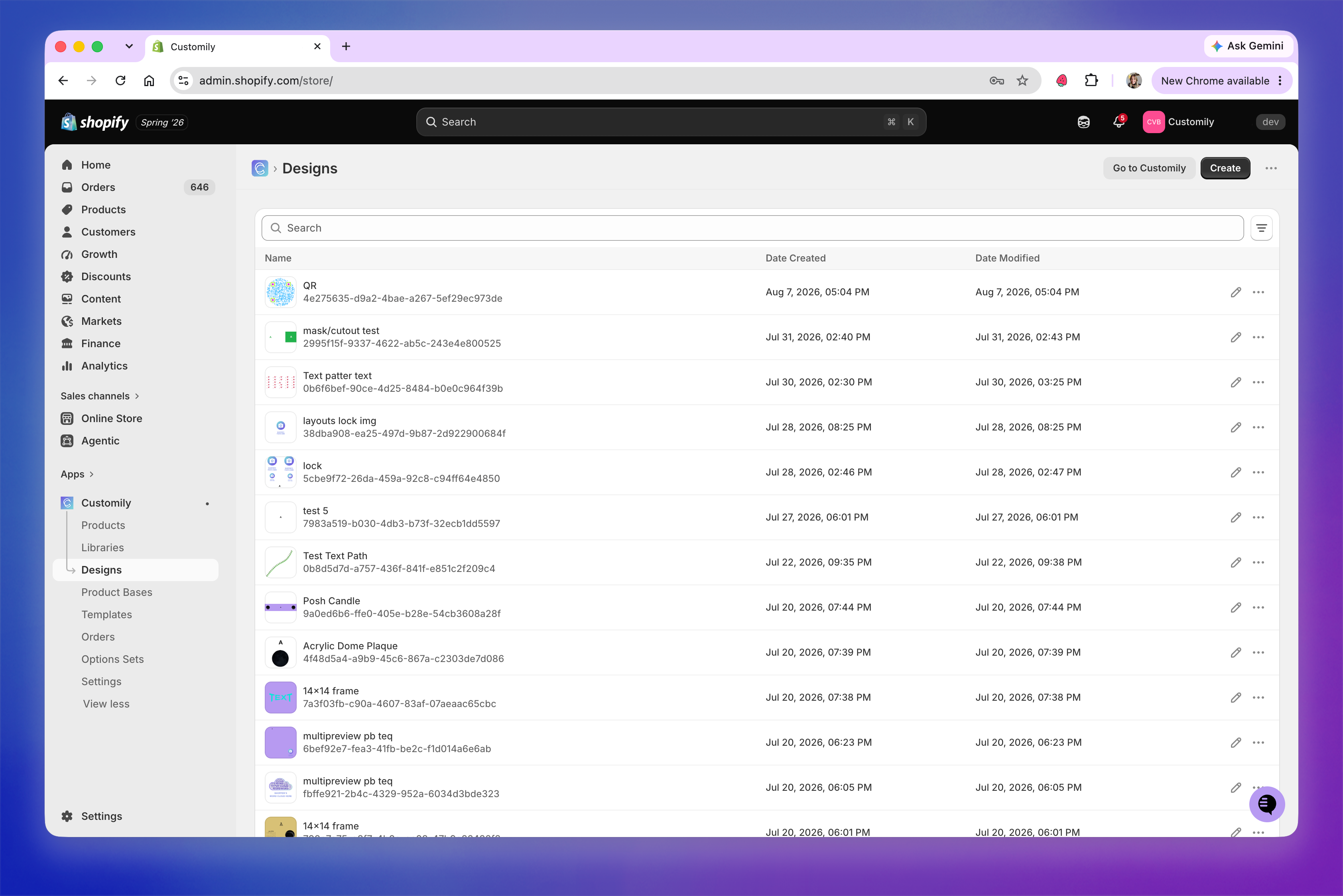The image size is (1343, 896).
Task: Open Online Store sales channel
Action: point(136,418)
